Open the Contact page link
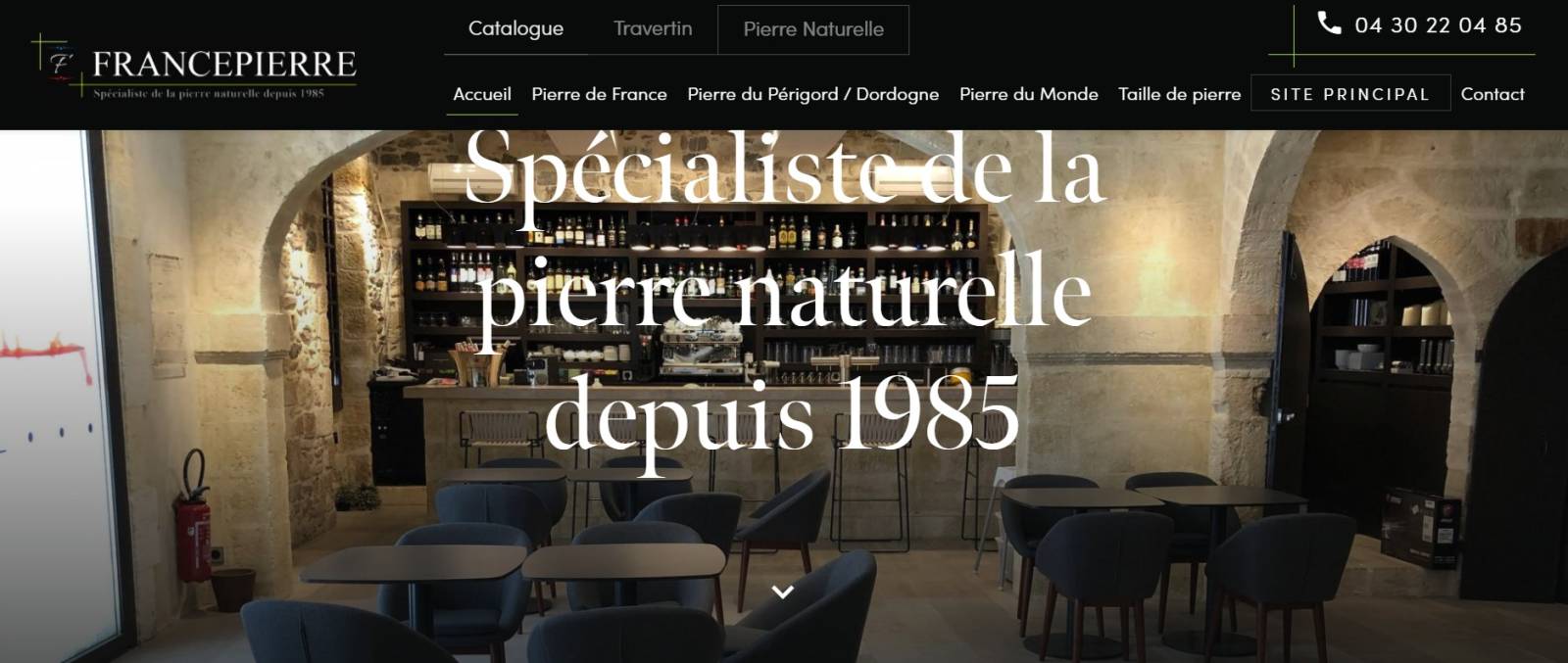1568x663 pixels. click(1492, 94)
